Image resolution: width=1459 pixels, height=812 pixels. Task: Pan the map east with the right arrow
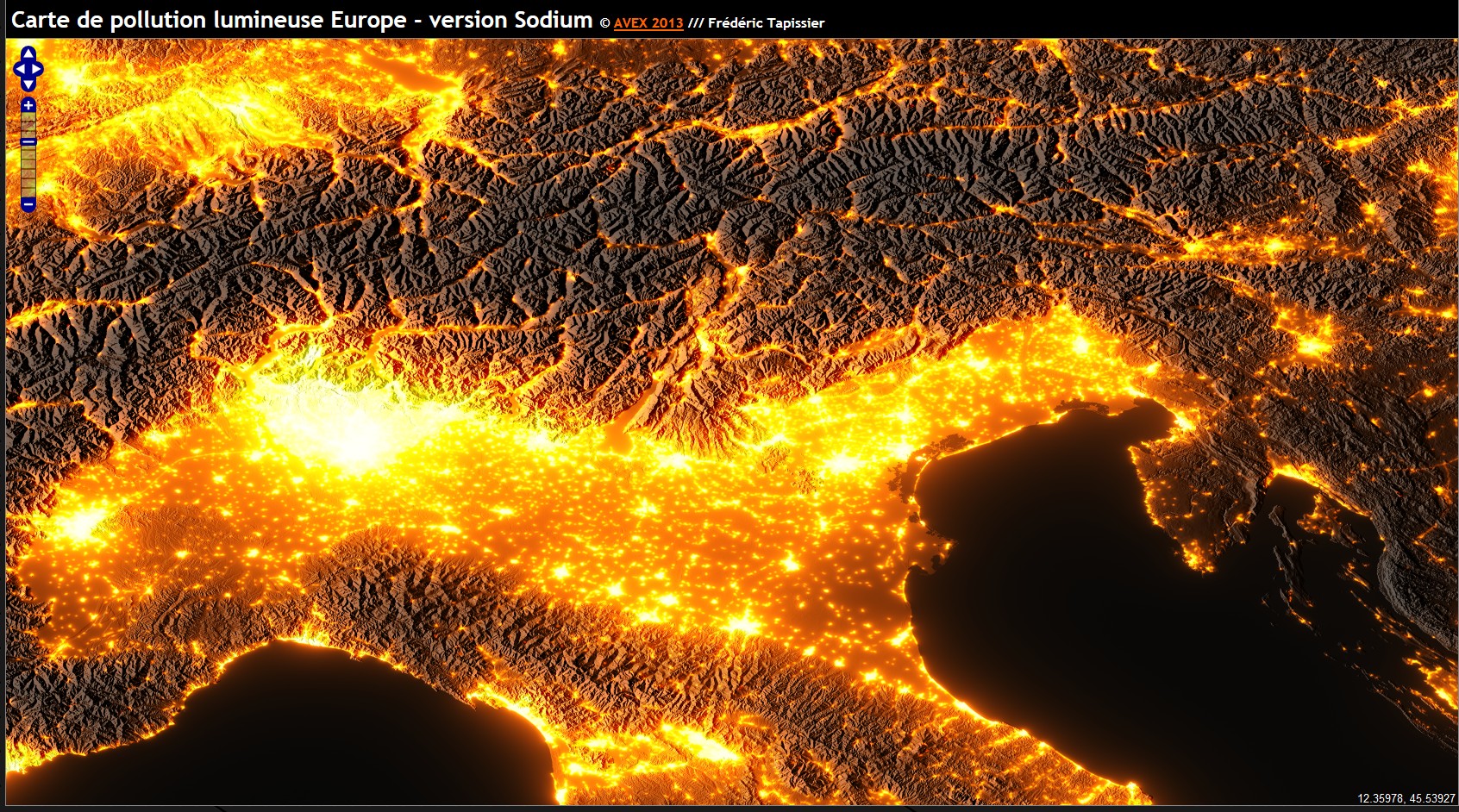click(36, 69)
